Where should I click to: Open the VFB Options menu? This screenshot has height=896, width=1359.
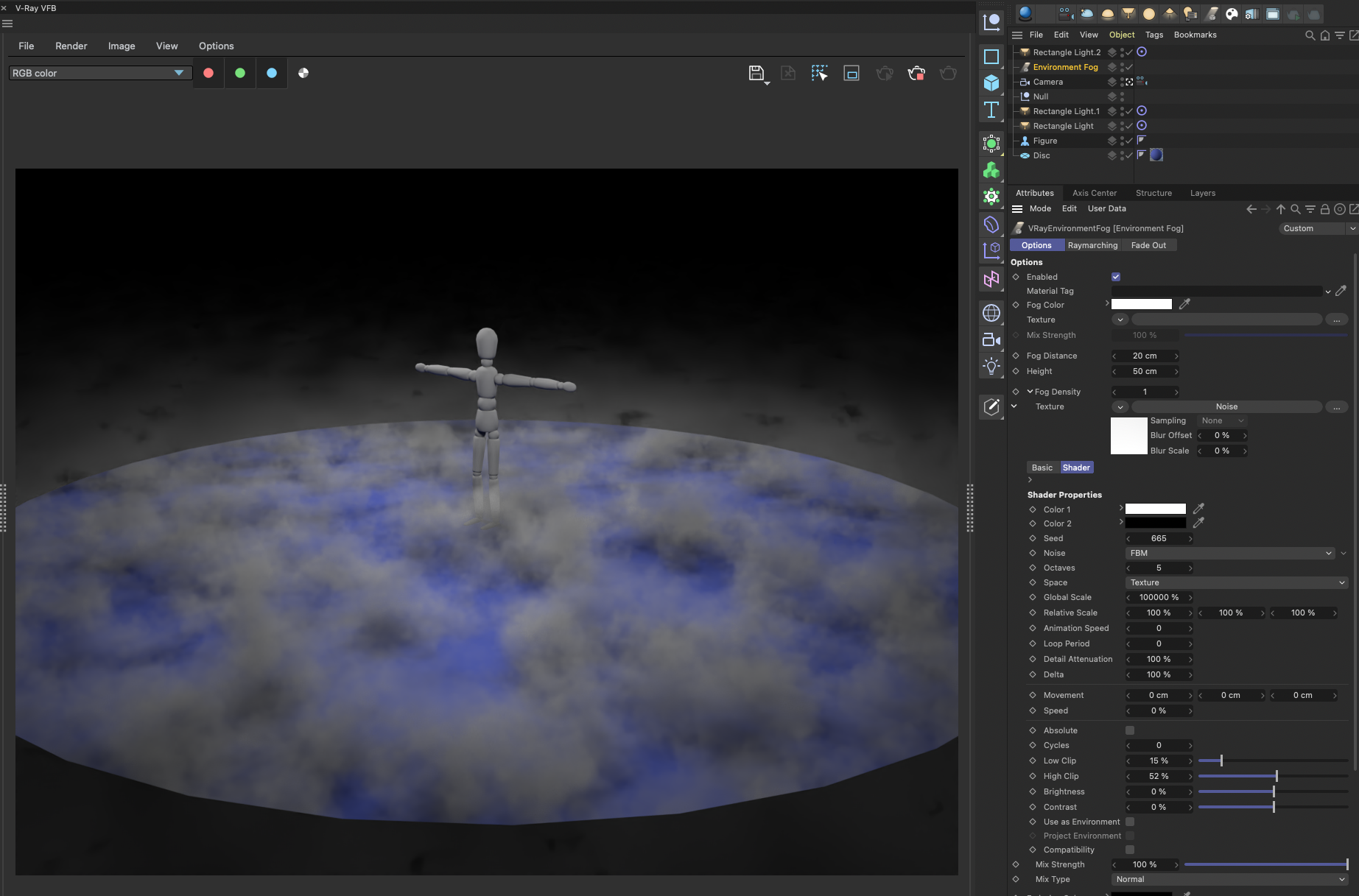217,46
